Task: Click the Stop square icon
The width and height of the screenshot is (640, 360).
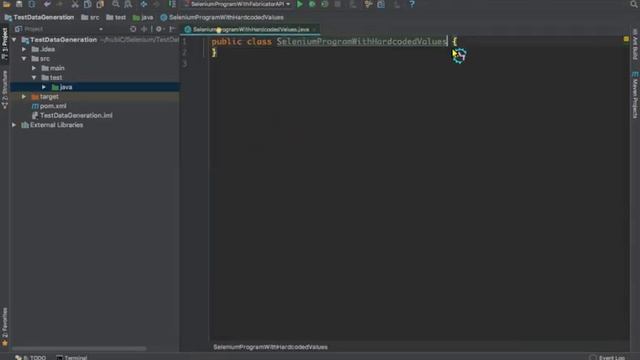Action: pyautogui.click(x=338, y=4)
